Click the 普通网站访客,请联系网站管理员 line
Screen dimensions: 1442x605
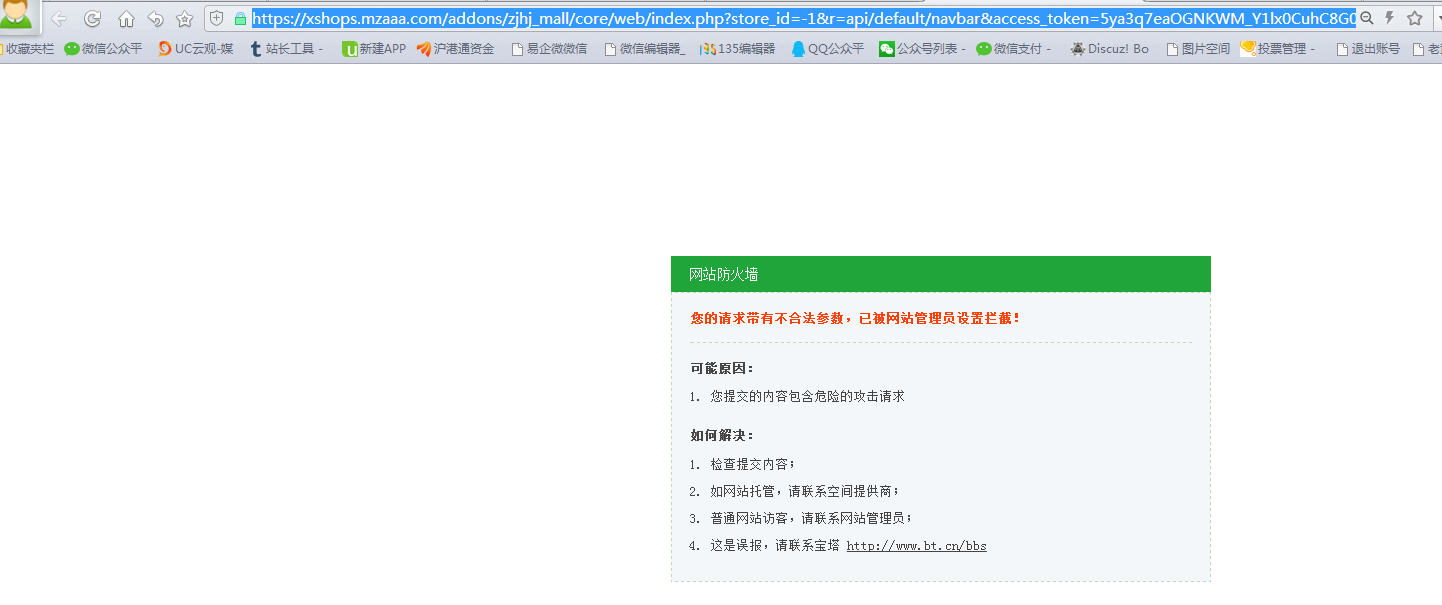(811, 518)
